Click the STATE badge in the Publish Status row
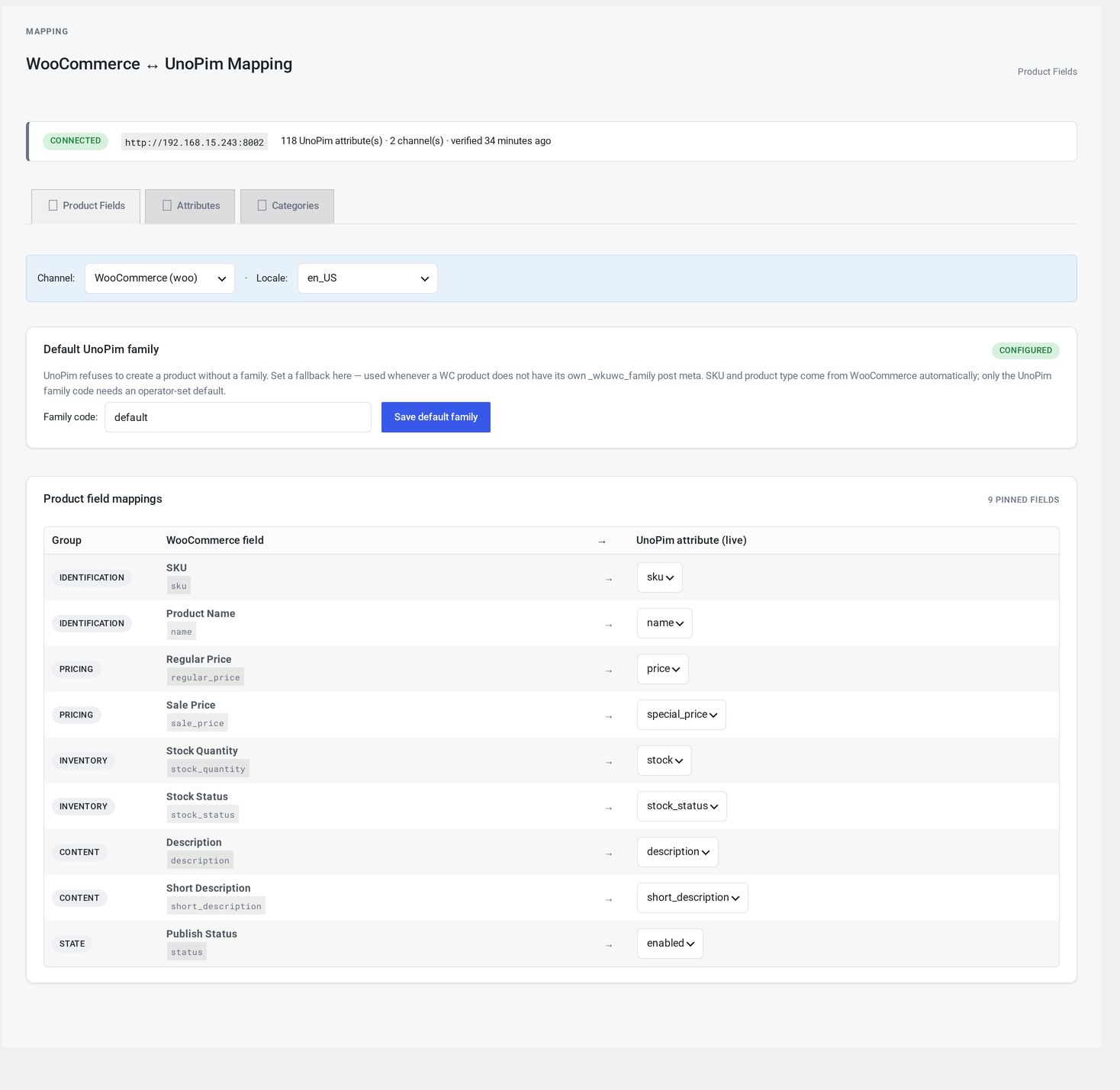1120x1090 pixels. tap(72, 944)
